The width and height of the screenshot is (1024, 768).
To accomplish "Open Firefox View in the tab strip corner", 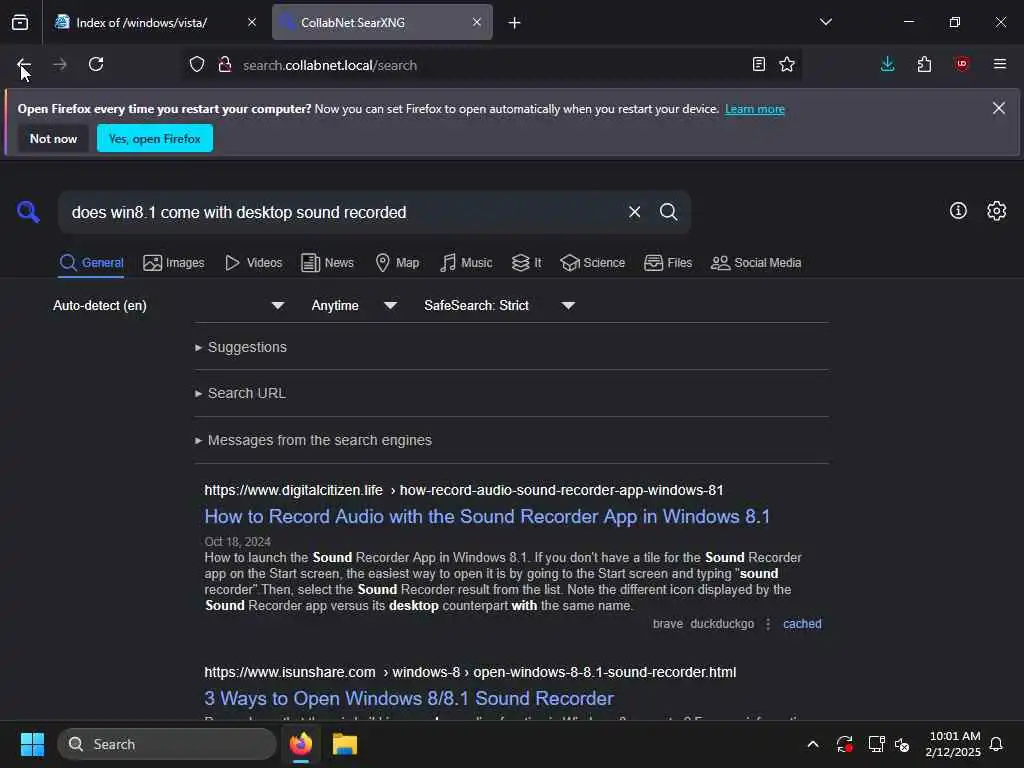I will tap(20, 22).
